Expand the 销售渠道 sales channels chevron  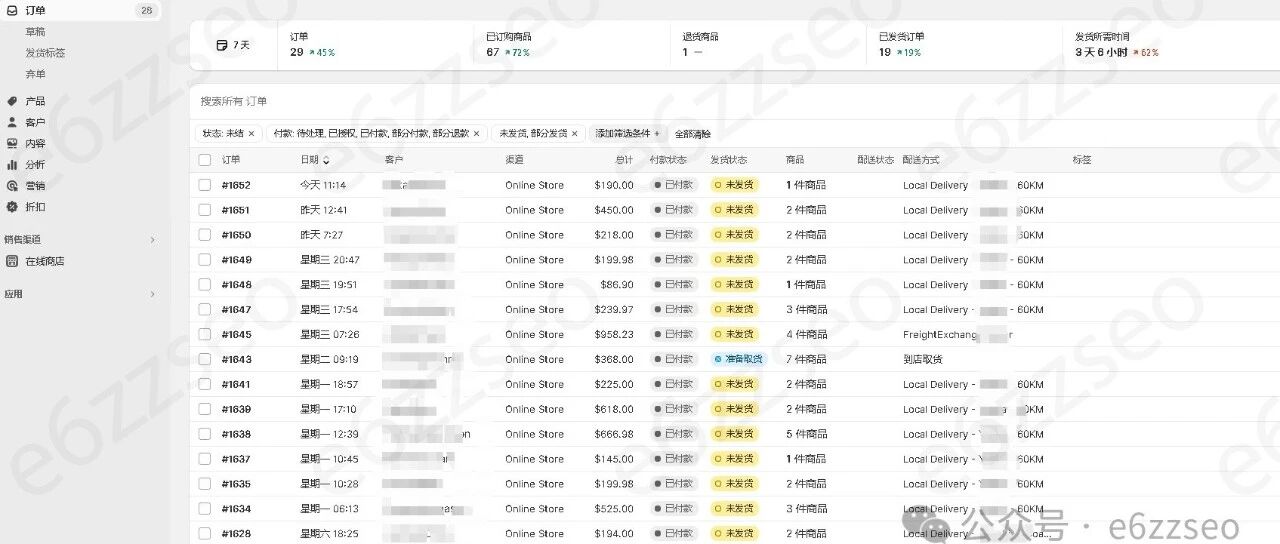tap(153, 240)
